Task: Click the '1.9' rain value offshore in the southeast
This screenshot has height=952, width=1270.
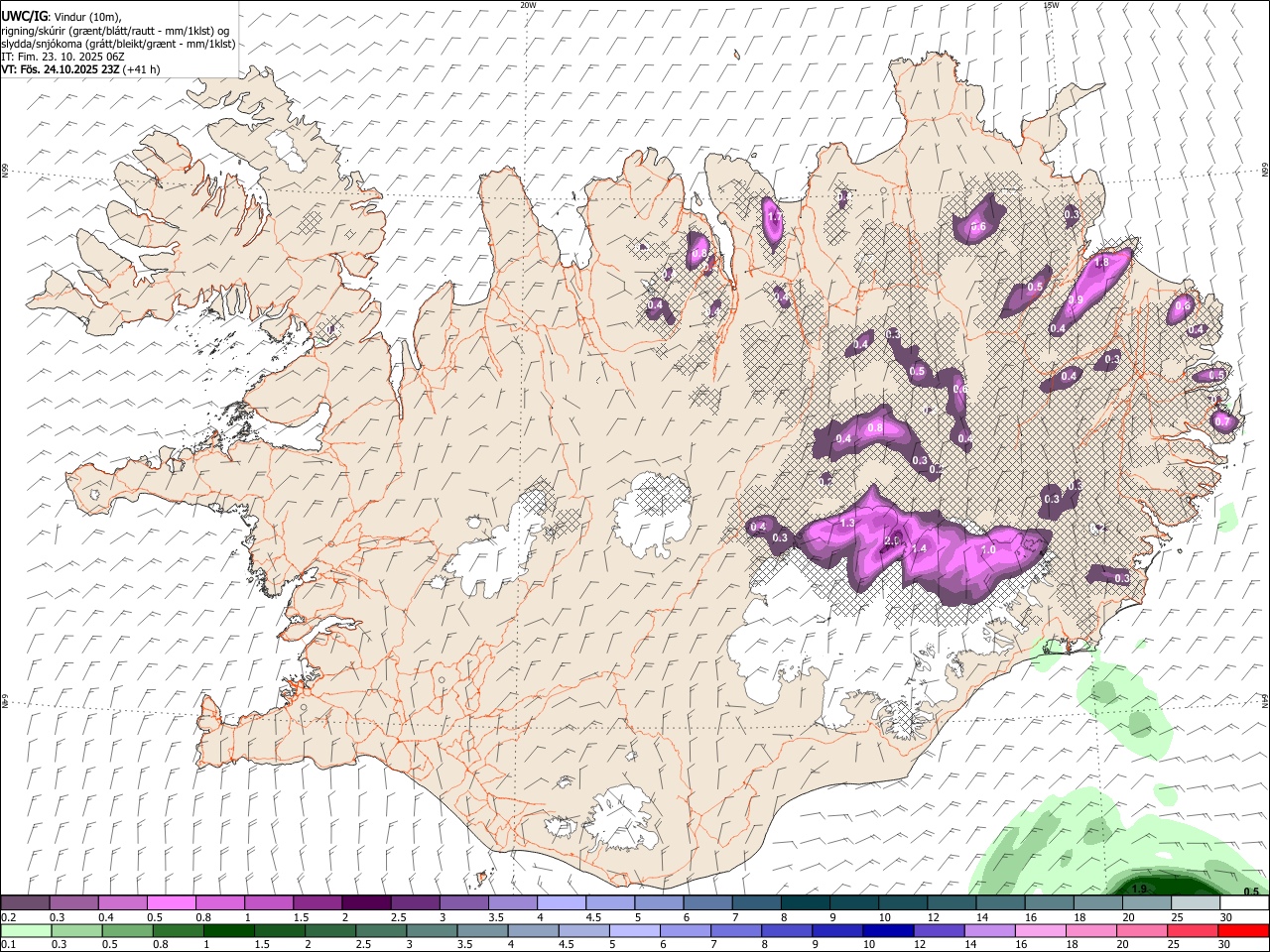Action: coord(1140,889)
